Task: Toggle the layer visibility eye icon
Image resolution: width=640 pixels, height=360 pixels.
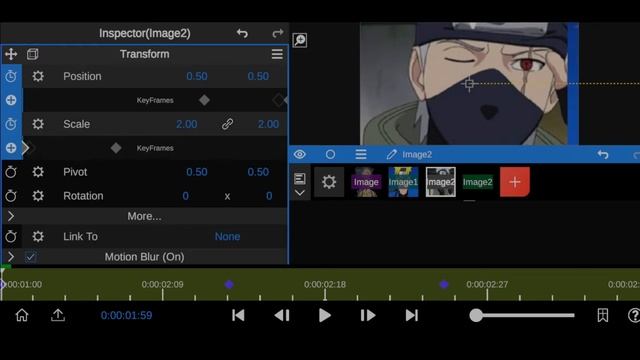Action: coord(300,154)
